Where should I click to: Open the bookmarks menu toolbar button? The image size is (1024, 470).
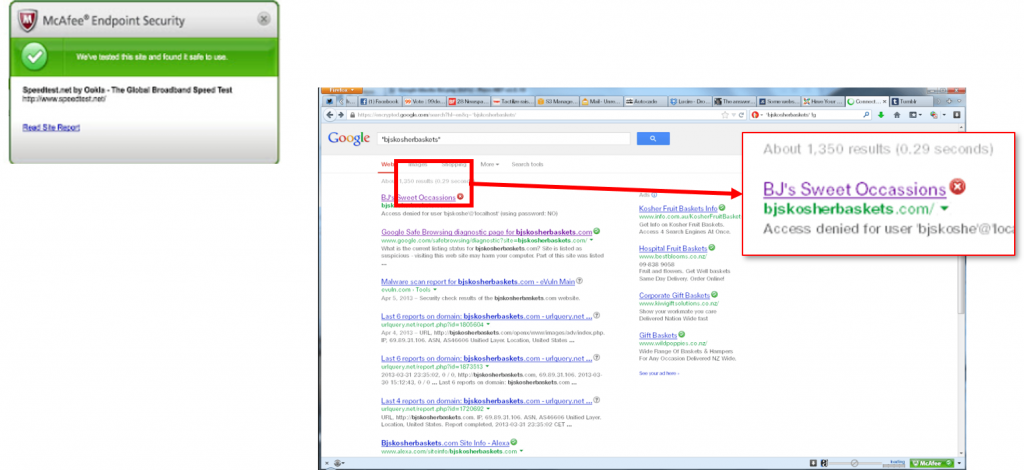(x=914, y=115)
